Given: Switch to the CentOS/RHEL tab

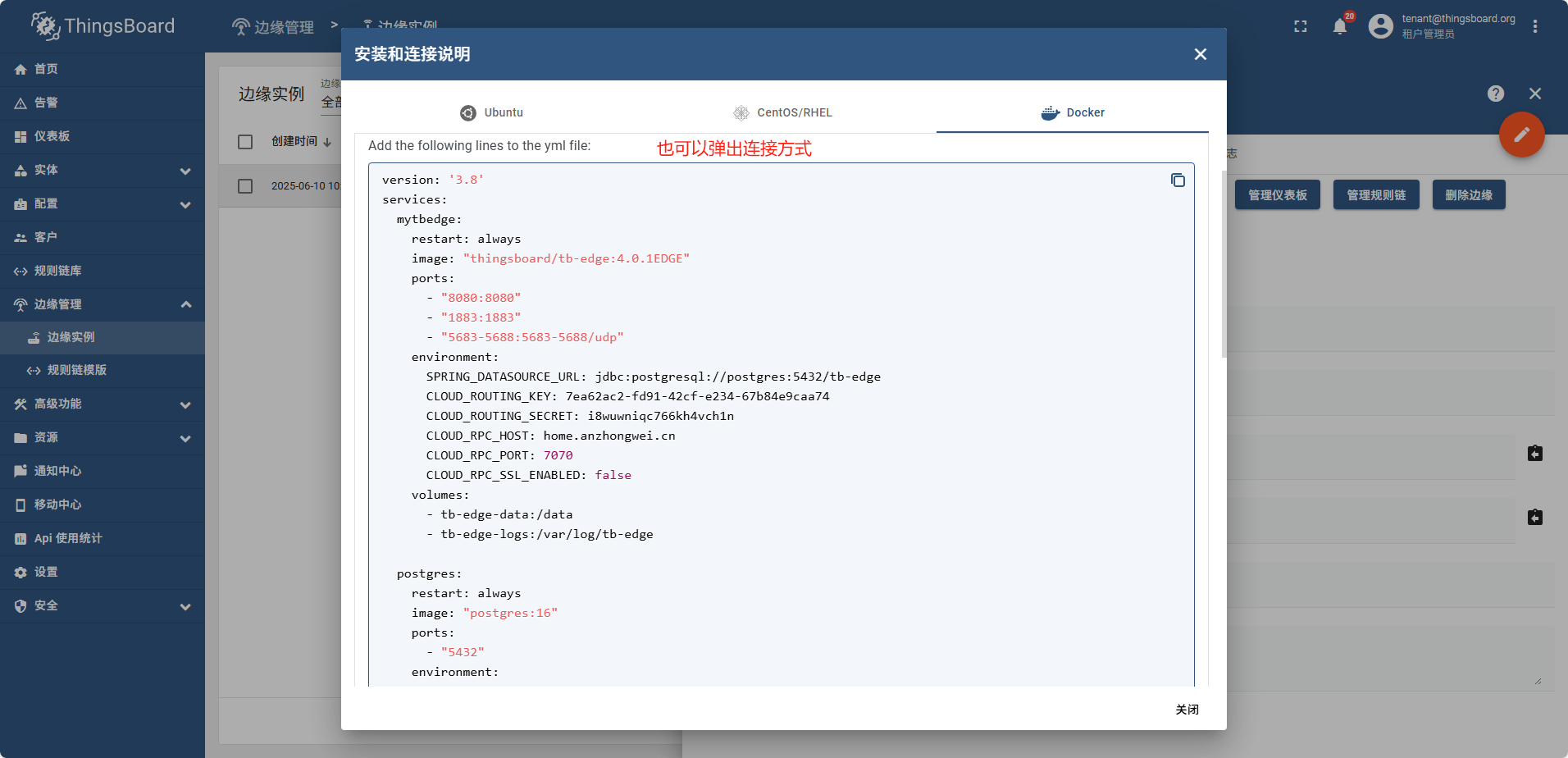Looking at the screenshot, I should (783, 112).
